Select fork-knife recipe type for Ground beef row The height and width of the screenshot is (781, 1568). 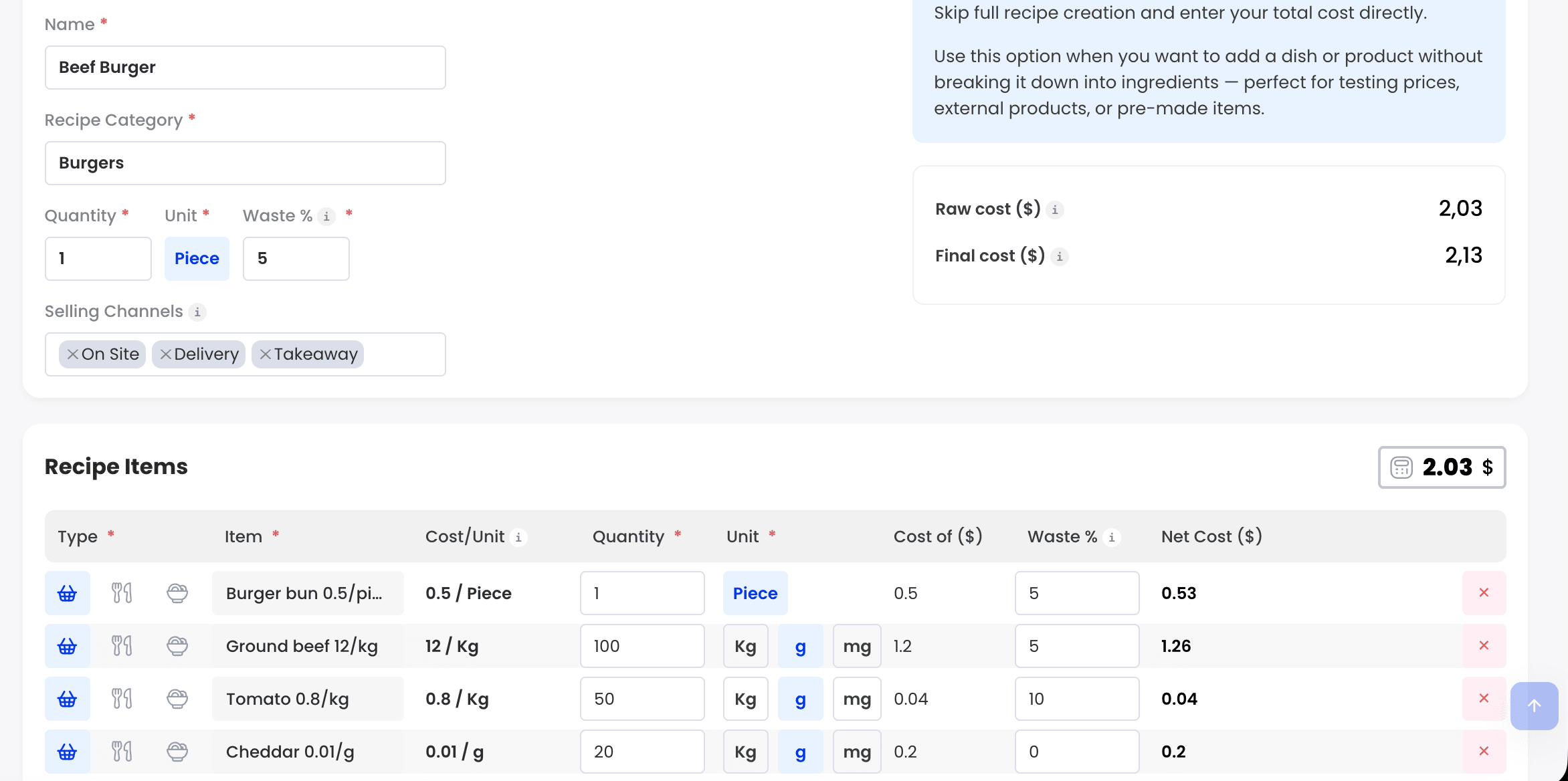(x=122, y=646)
